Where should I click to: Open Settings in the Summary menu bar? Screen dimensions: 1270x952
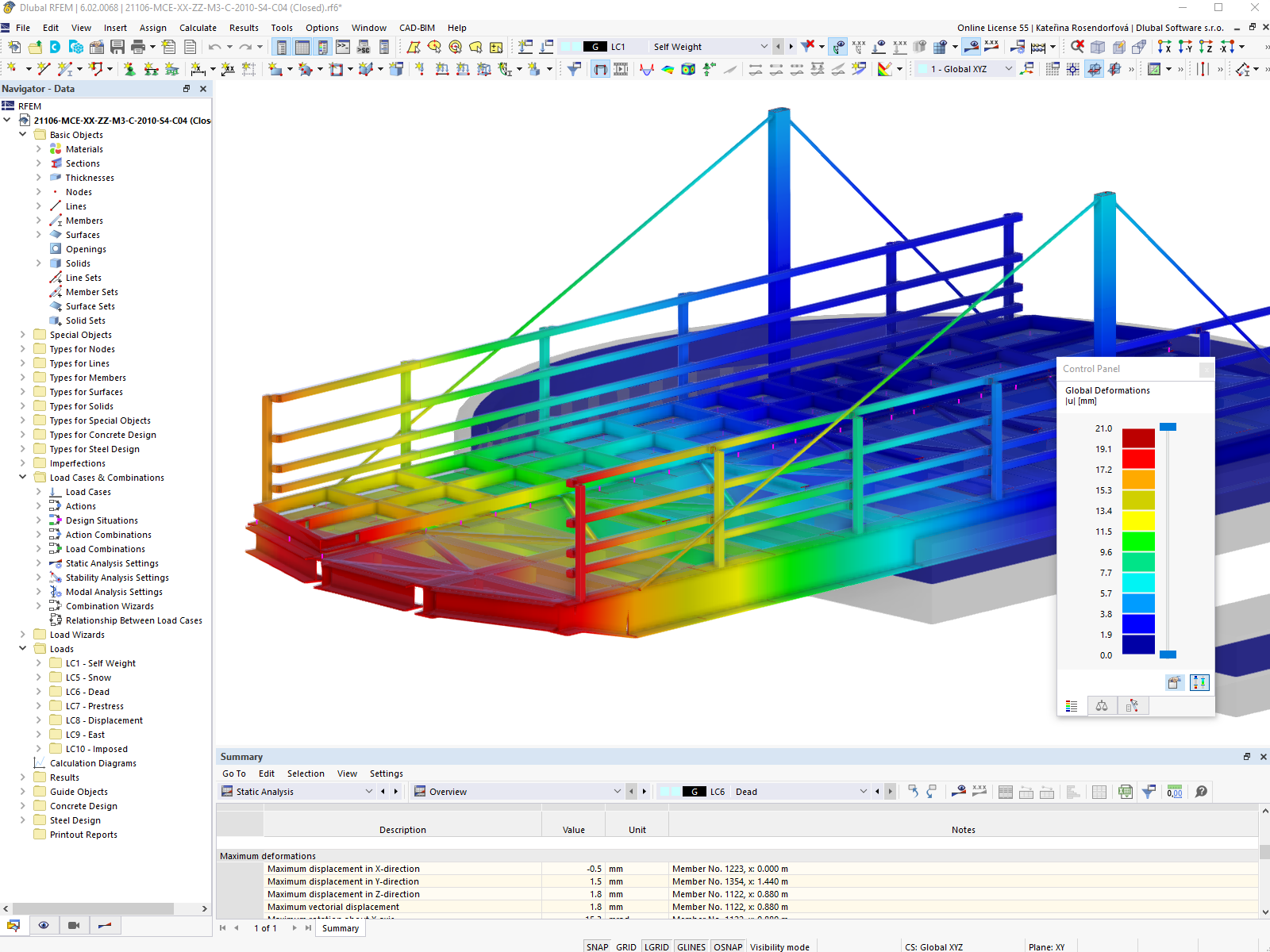tap(386, 773)
